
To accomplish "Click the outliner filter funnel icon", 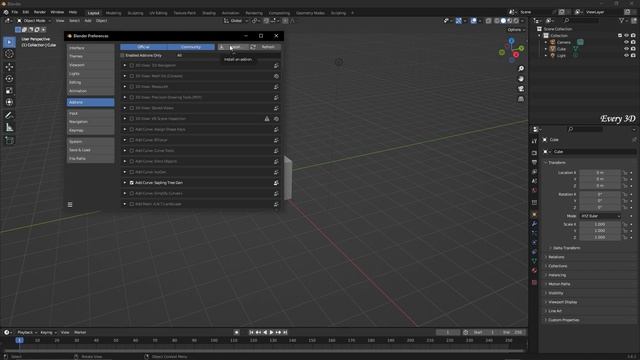I will pyautogui.click(x=621, y=20).
